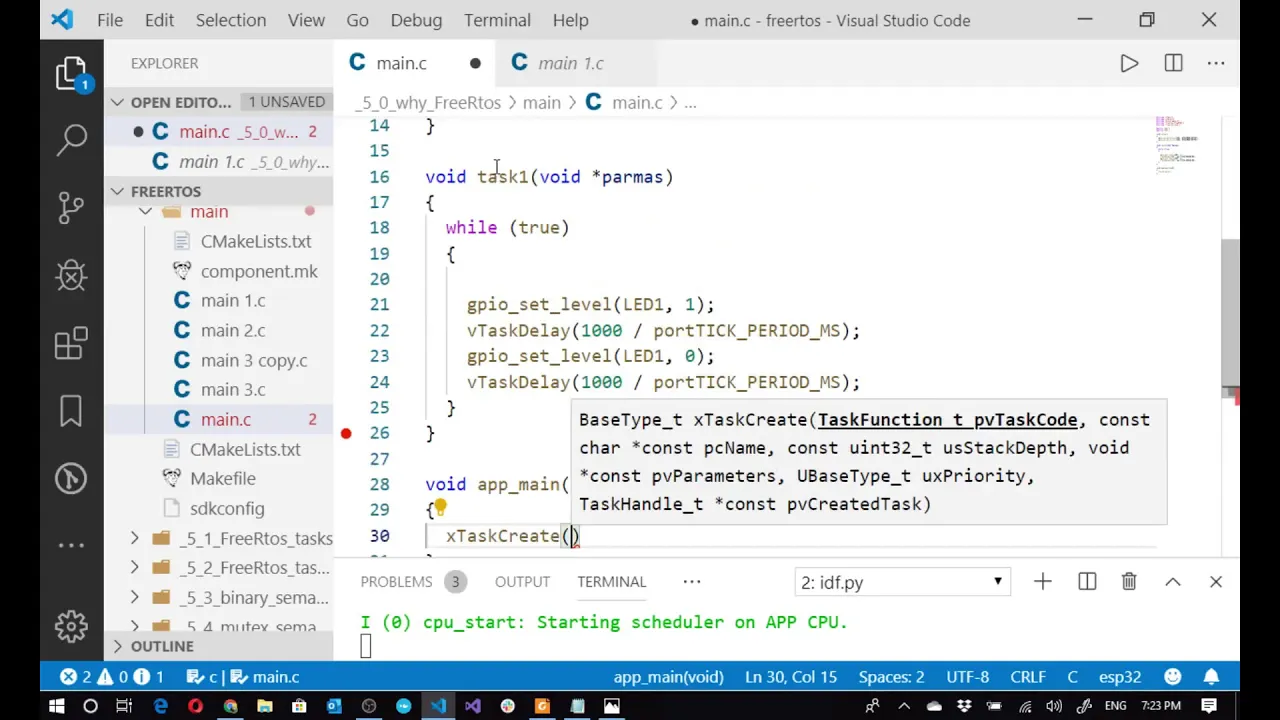Open the Extensions view
Viewport: 1280px width, 720px height.
[72, 343]
